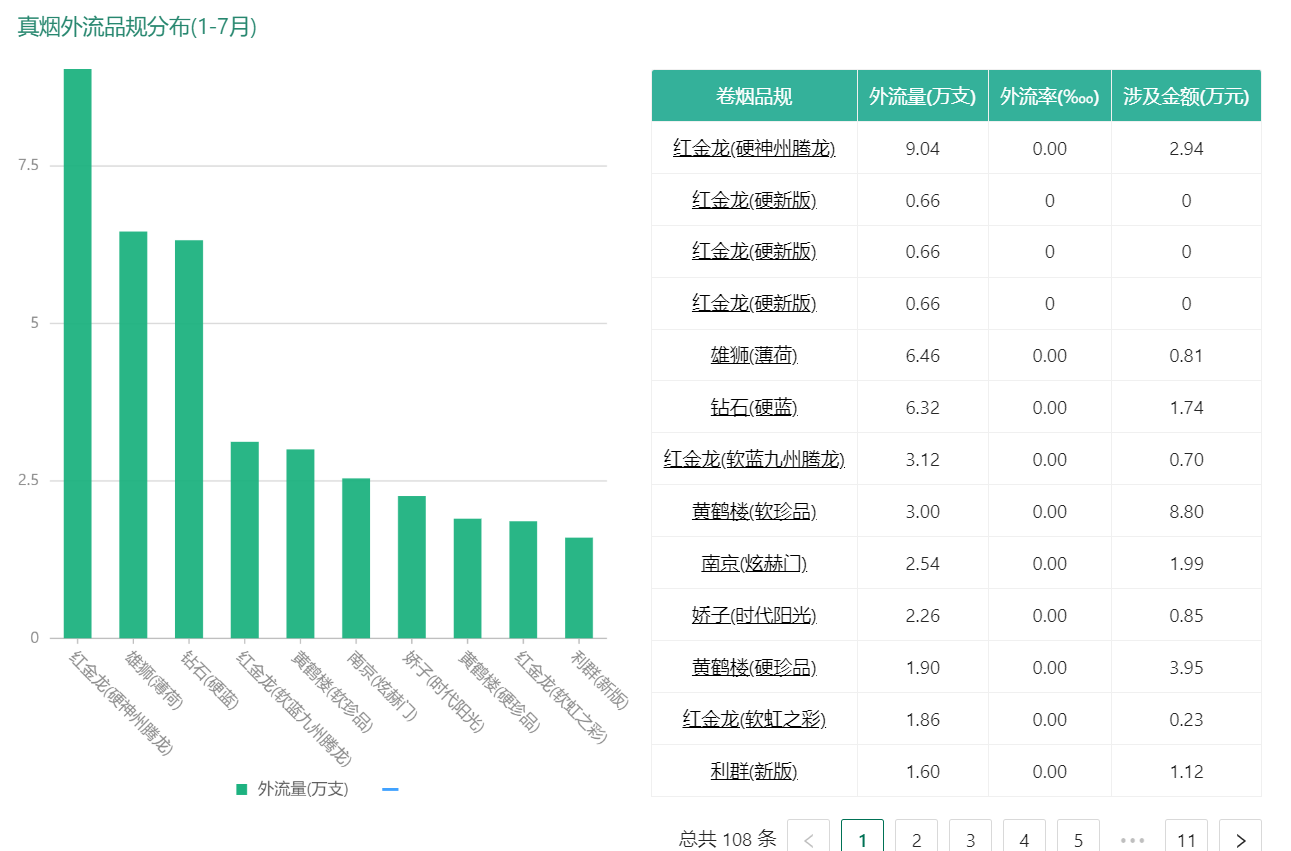Click the 2.54 outflow value cell
The image size is (1291, 851).
click(x=922, y=563)
